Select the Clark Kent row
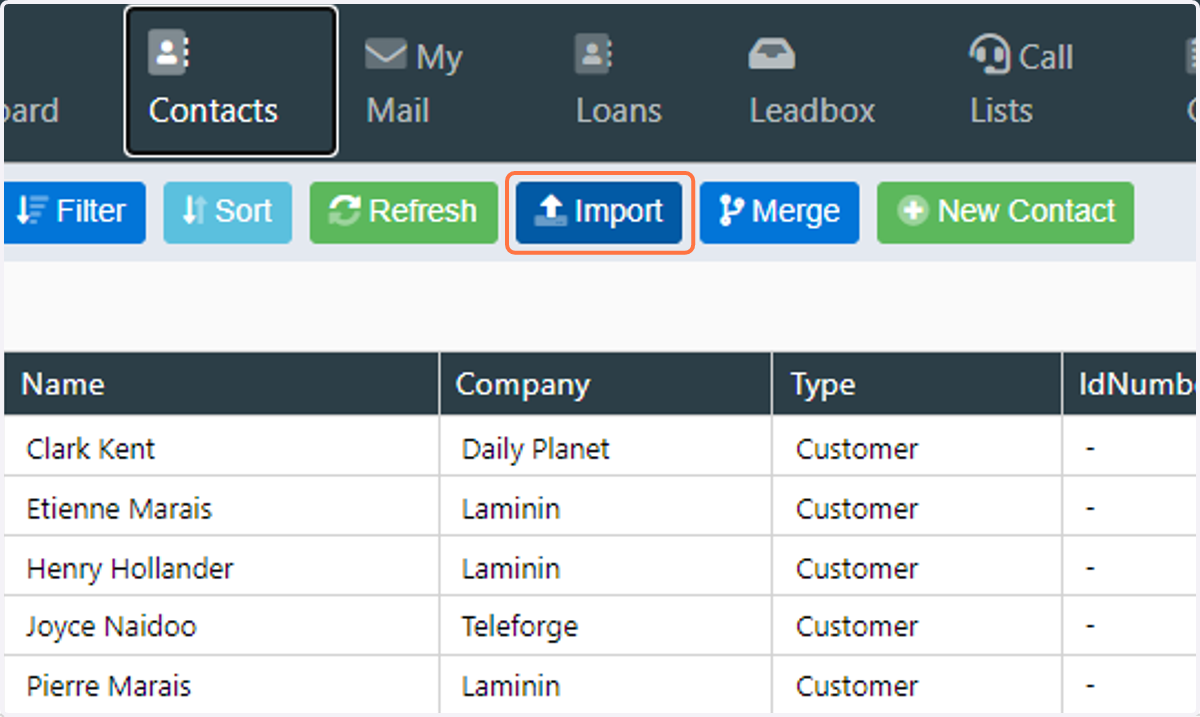Screen dimensions: 1200x717 [600, 447]
